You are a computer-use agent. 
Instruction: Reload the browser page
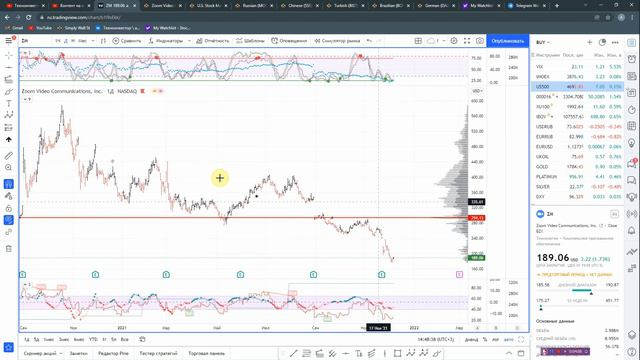coord(28,17)
